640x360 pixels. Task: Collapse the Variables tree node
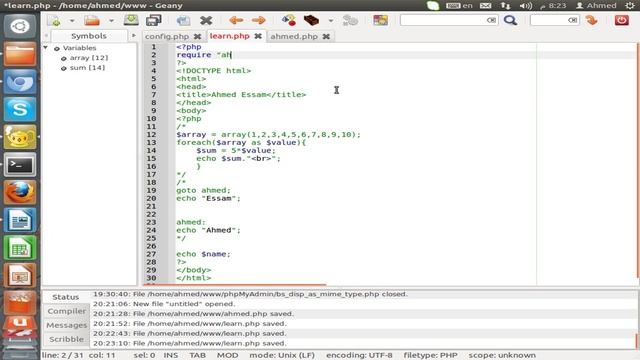click(x=46, y=48)
